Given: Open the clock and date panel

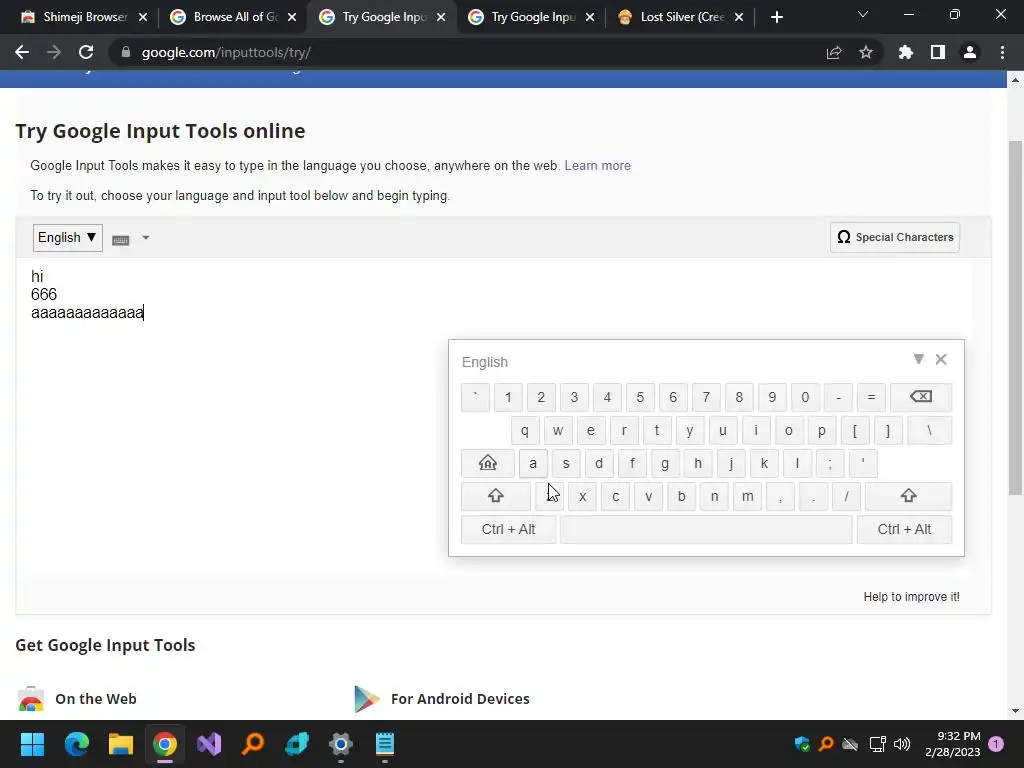Looking at the screenshot, I should click(x=953, y=744).
